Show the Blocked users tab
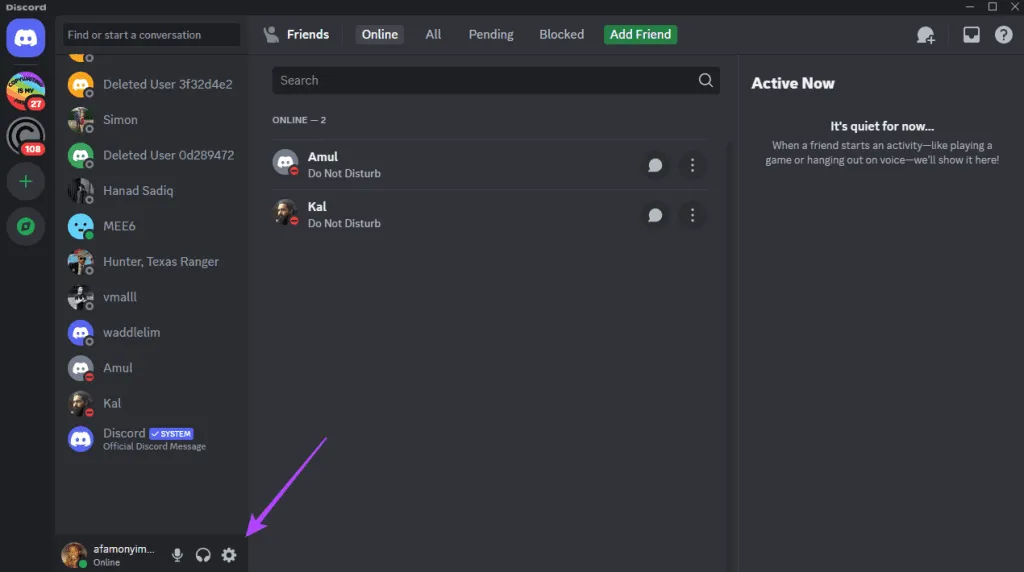Image resolution: width=1024 pixels, height=572 pixels. (x=561, y=34)
